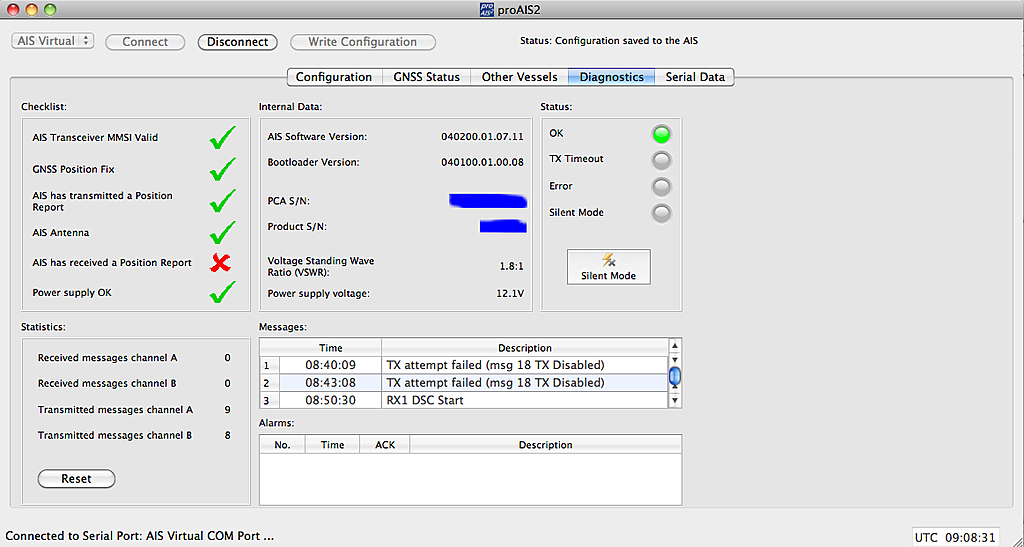
Task: Click the bootloader version value 040100.01.00.08
Action: [x=482, y=163]
